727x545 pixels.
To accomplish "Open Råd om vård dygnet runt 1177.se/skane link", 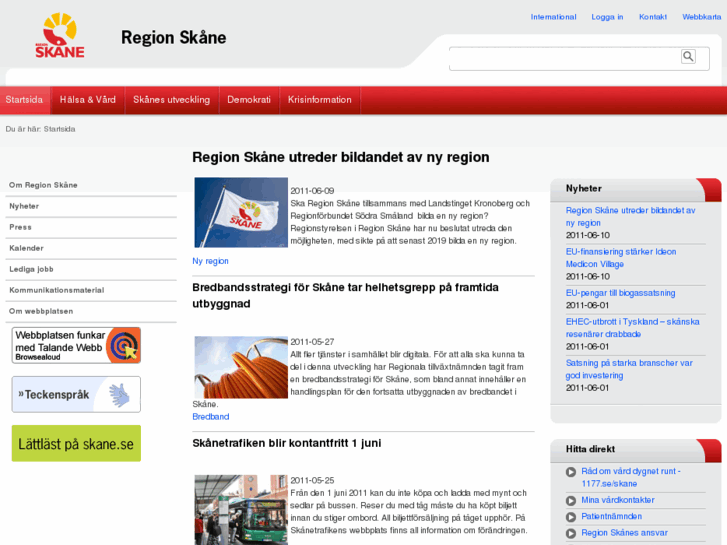I will click(x=631, y=477).
